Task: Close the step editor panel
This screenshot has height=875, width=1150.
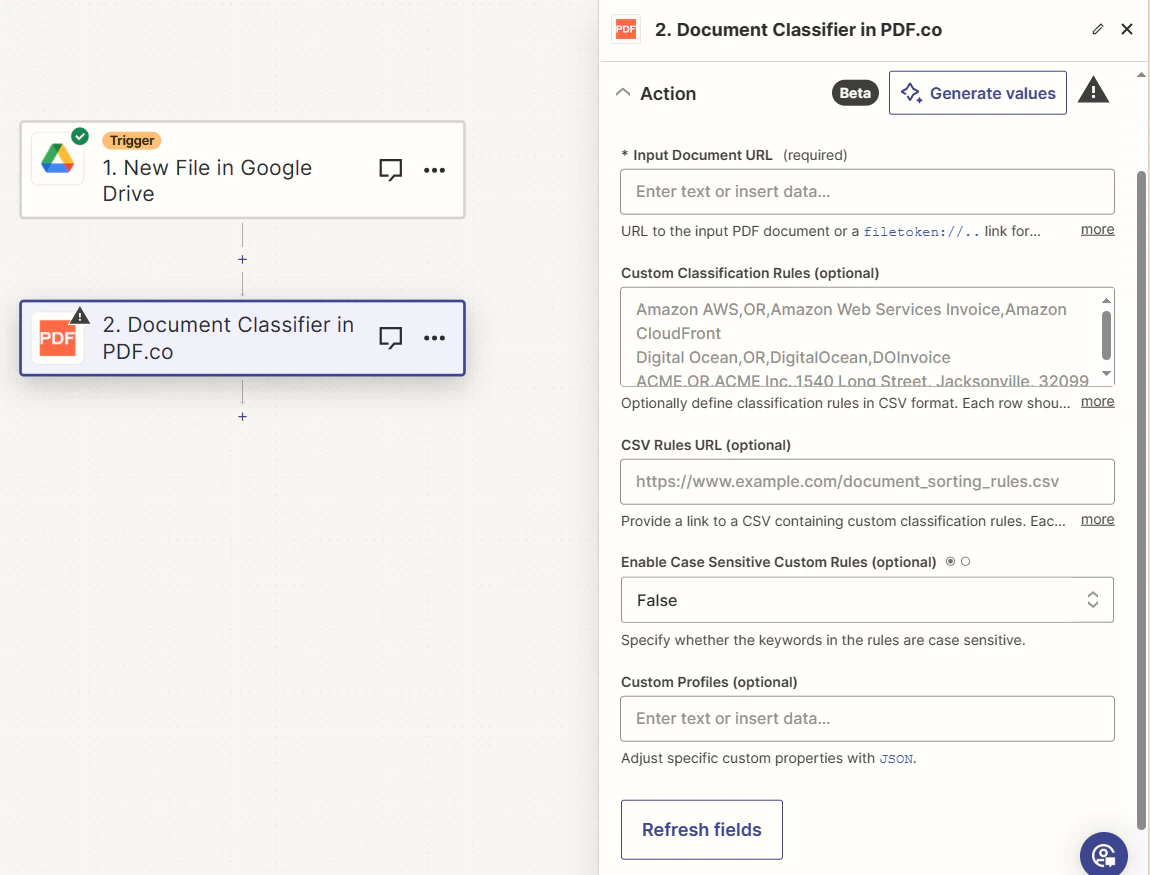Action: tap(1127, 29)
